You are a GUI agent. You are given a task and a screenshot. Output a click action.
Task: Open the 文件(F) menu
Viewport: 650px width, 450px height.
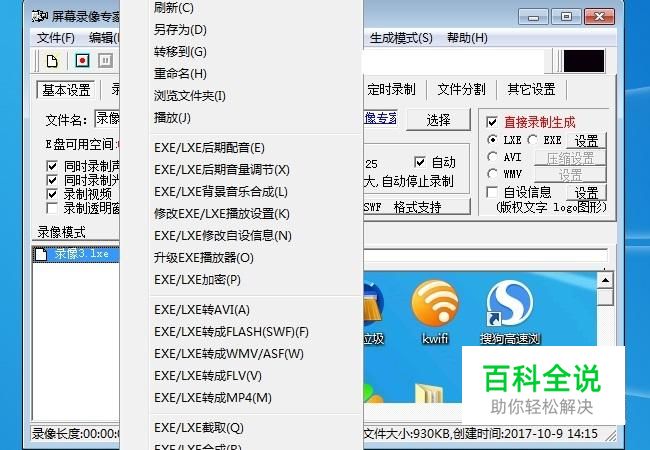[56, 38]
